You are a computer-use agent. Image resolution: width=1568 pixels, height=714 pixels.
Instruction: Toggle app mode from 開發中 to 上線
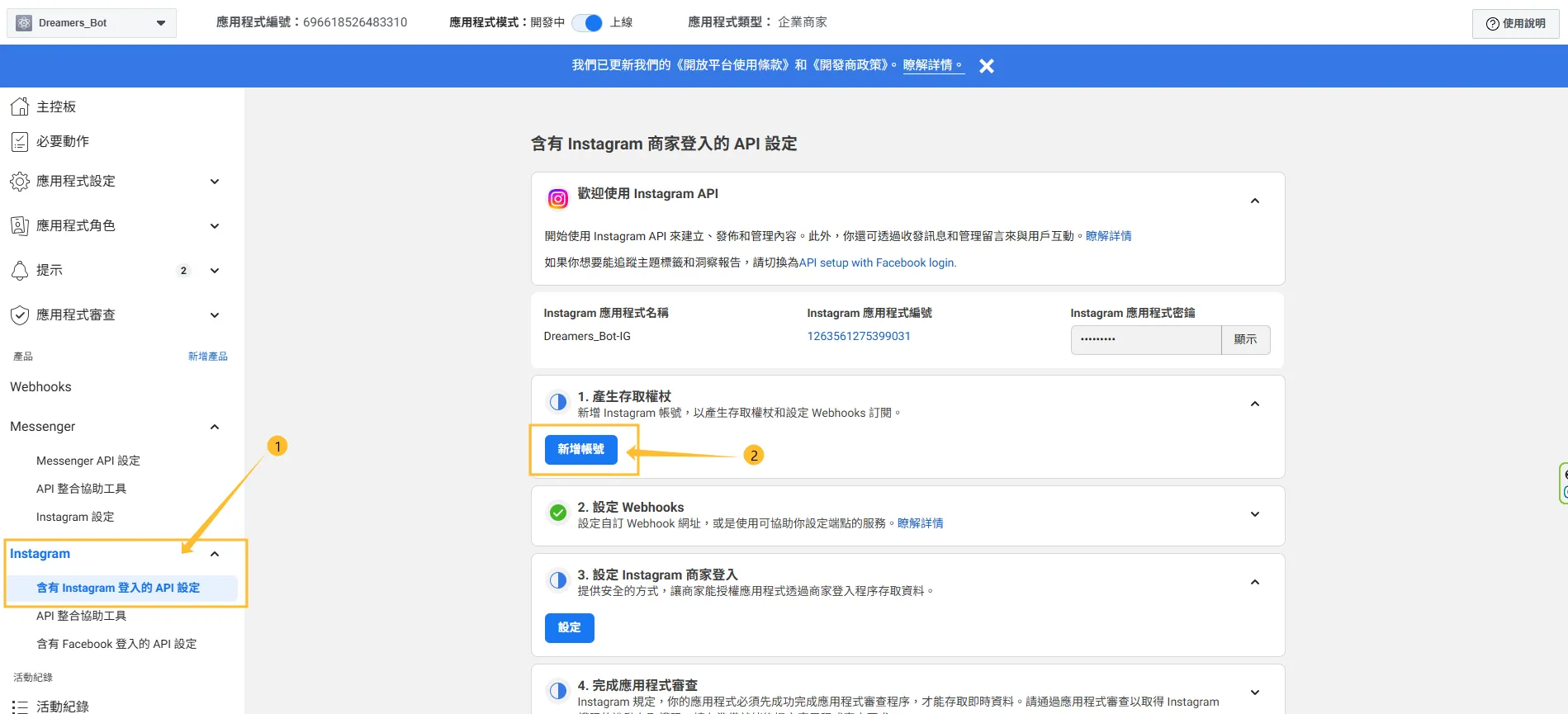pos(587,23)
